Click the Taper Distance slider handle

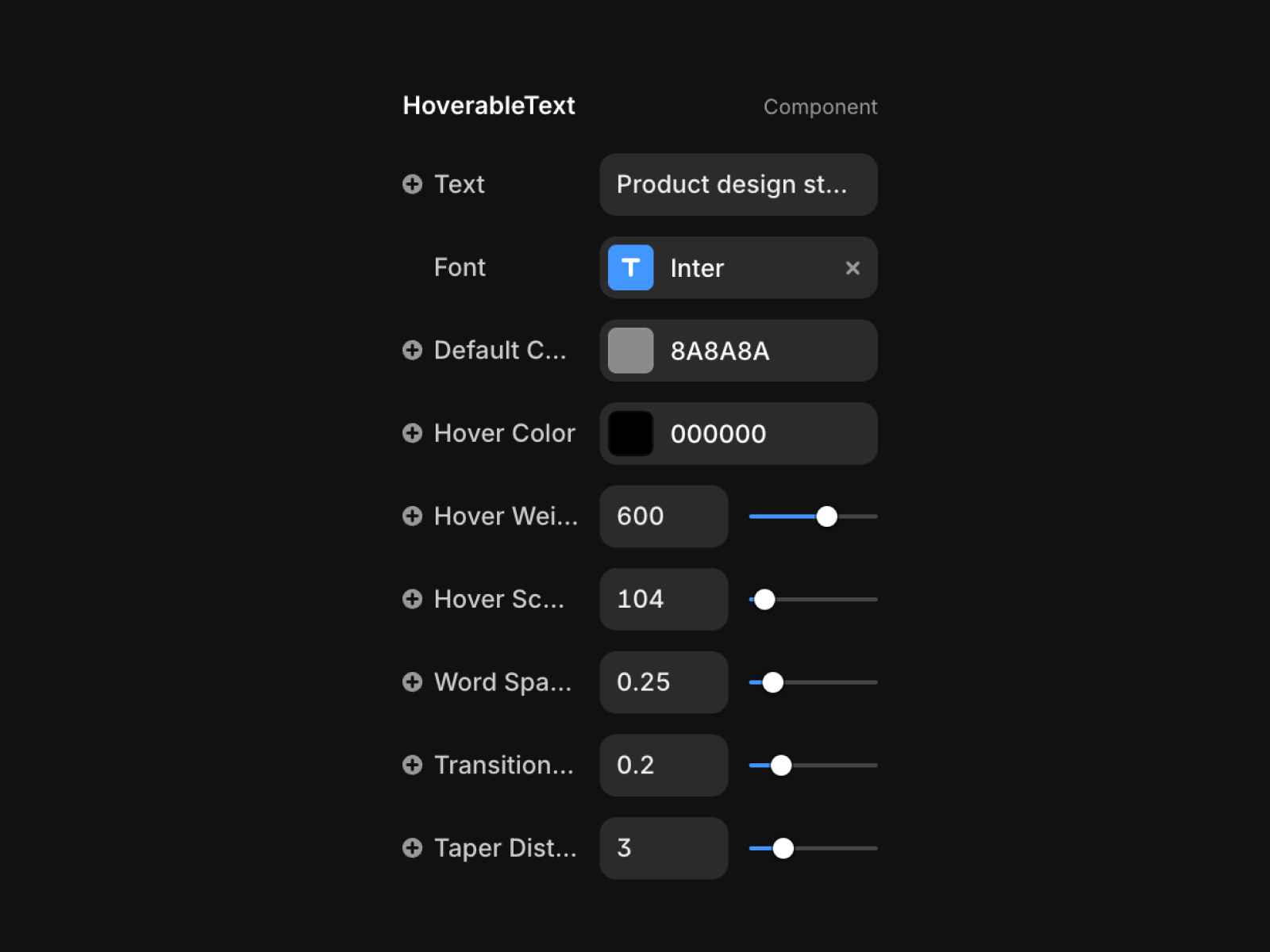[783, 848]
